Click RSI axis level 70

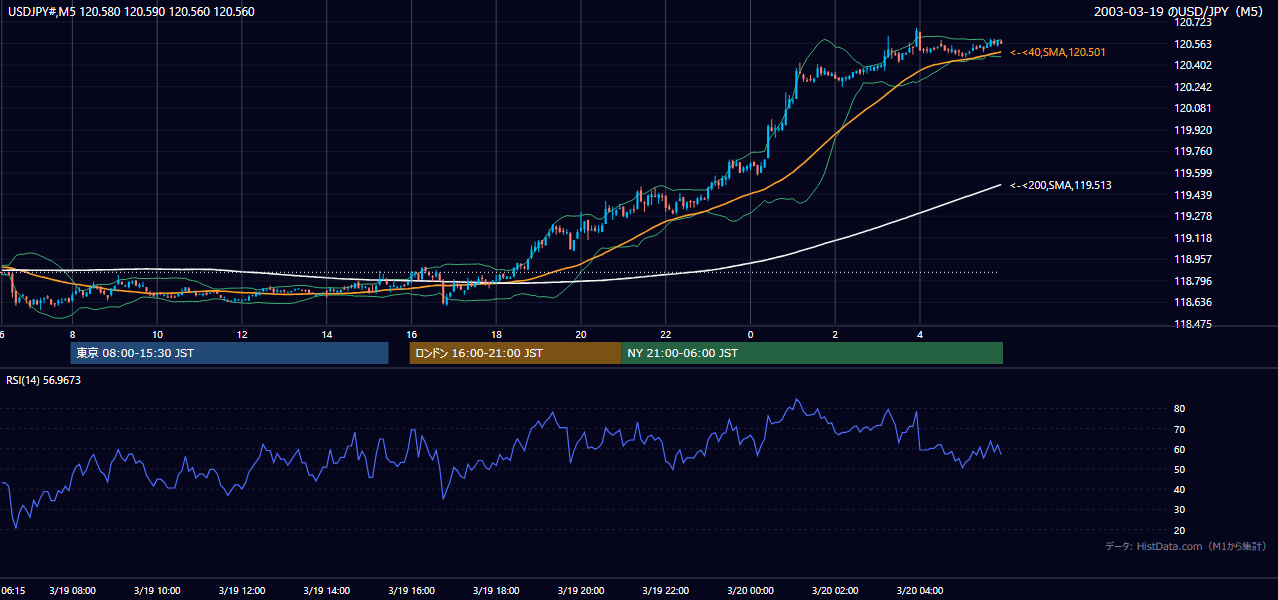(x=1179, y=429)
